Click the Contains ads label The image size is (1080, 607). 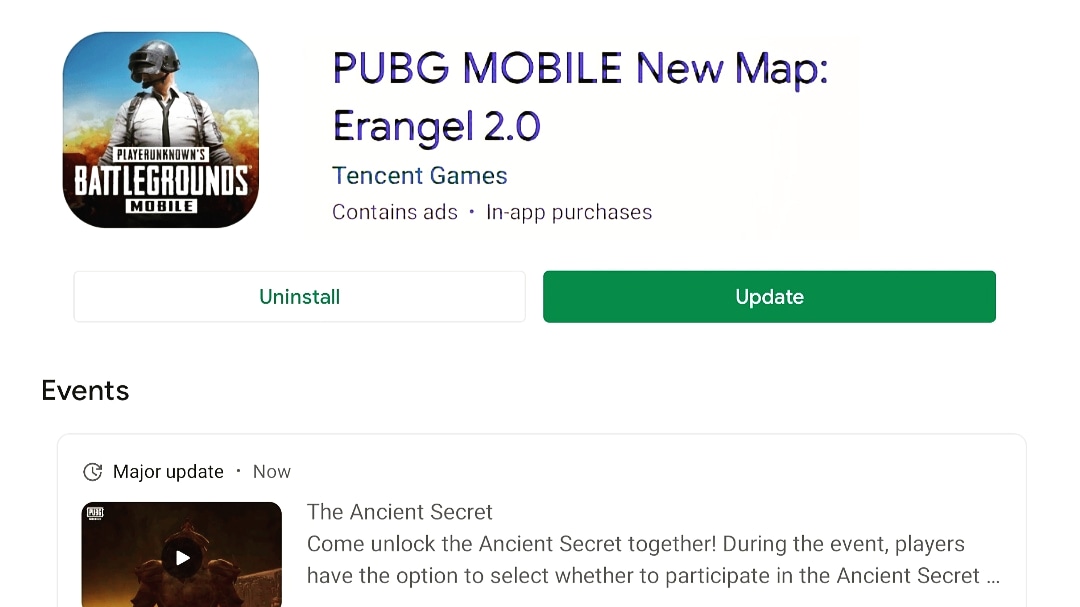tap(395, 212)
